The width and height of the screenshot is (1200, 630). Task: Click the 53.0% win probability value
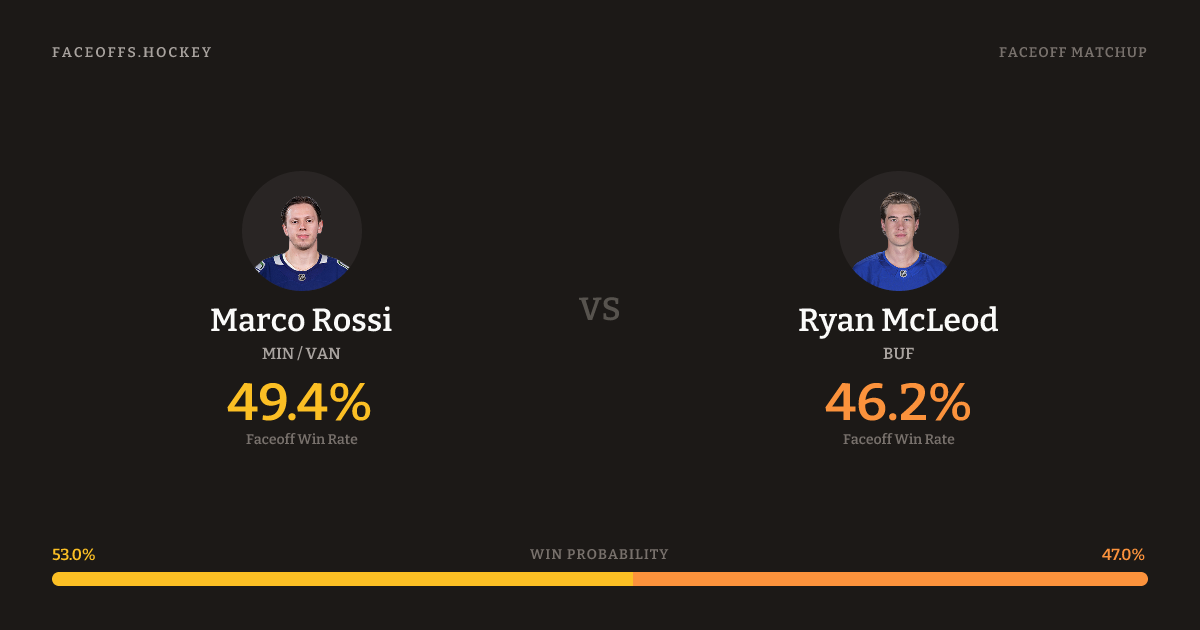click(74, 554)
